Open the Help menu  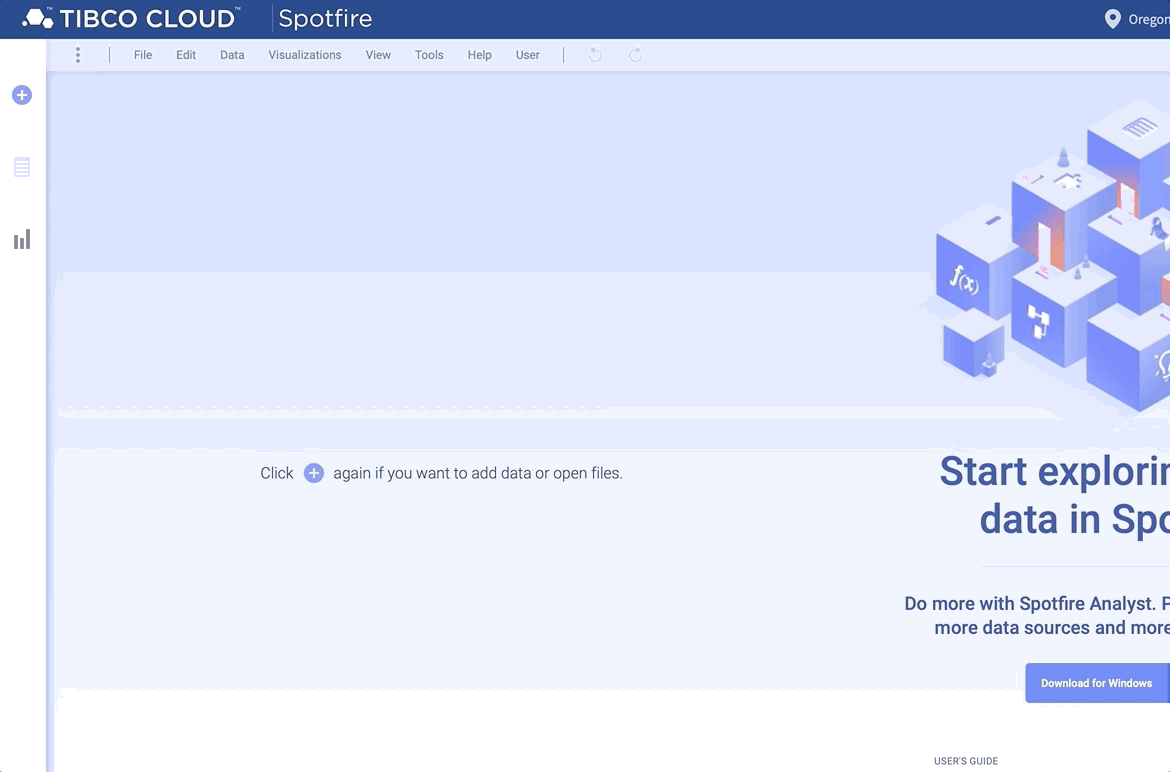(x=479, y=55)
